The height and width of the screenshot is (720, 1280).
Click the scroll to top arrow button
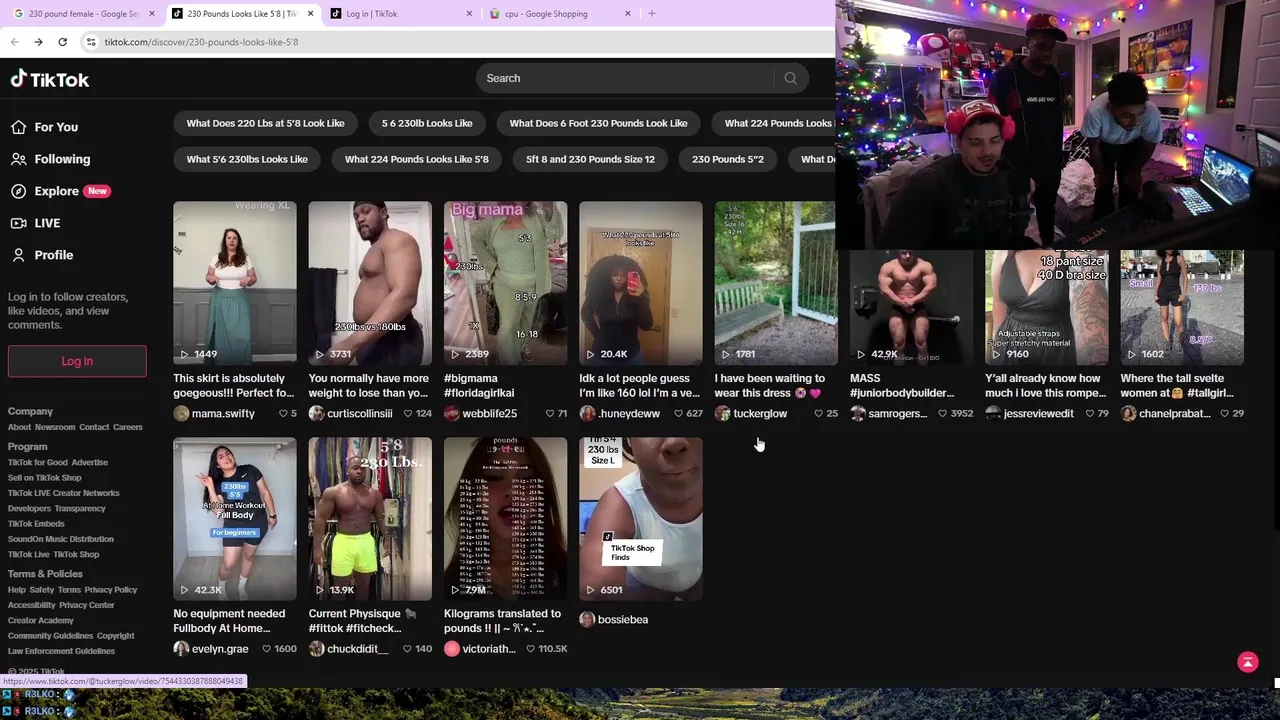tap(1248, 662)
